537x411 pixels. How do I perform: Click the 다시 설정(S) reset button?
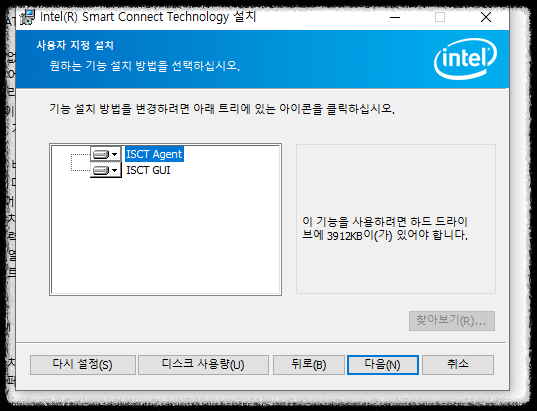pos(83,365)
